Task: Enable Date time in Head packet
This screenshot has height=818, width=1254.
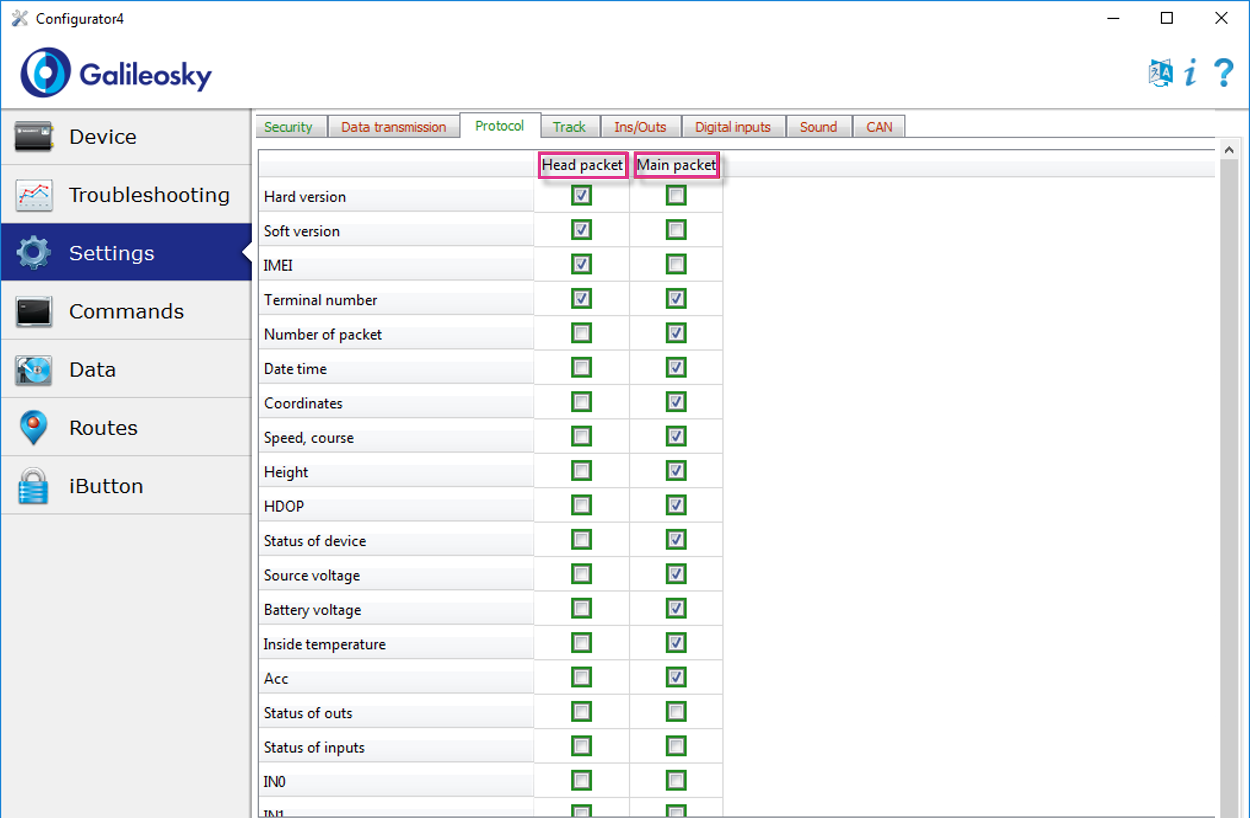Action: tap(581, 368)
